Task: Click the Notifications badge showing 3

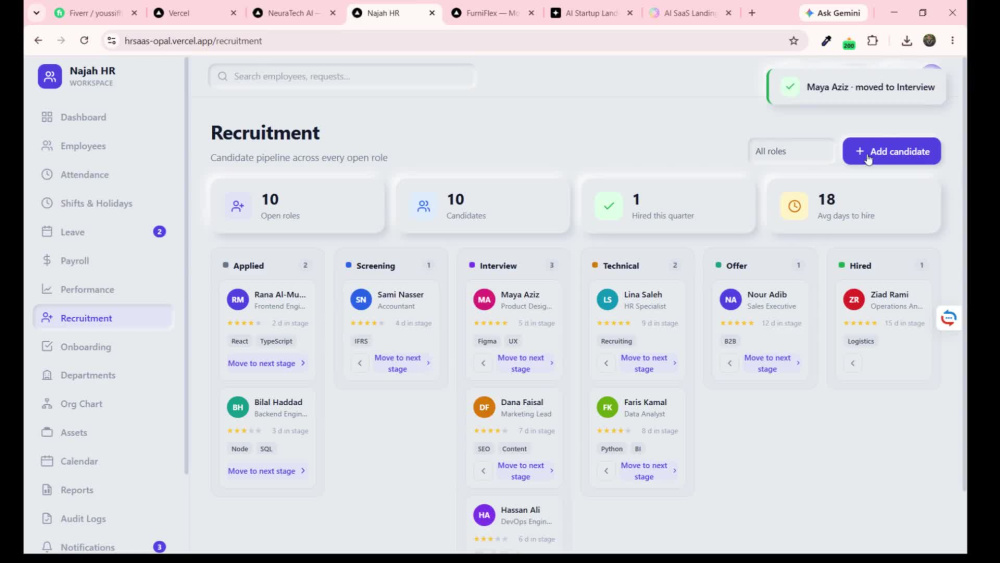Action: pos(159,547)
